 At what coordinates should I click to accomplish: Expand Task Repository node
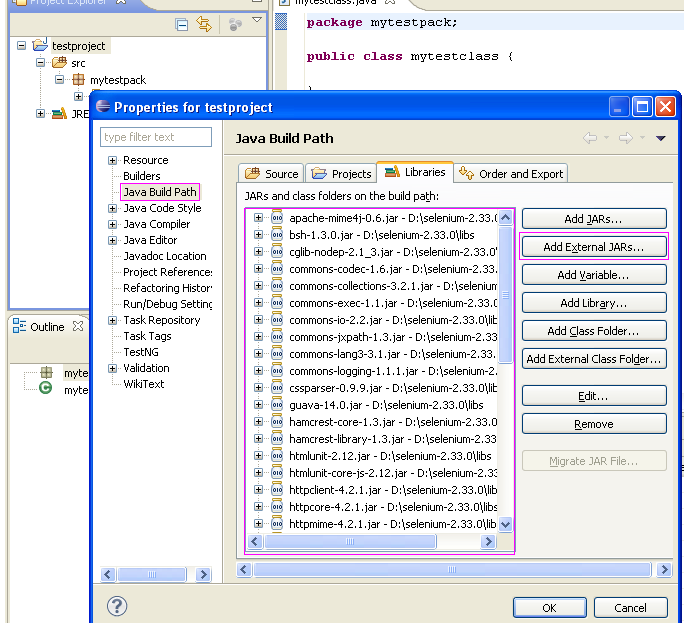coord(113,320)
